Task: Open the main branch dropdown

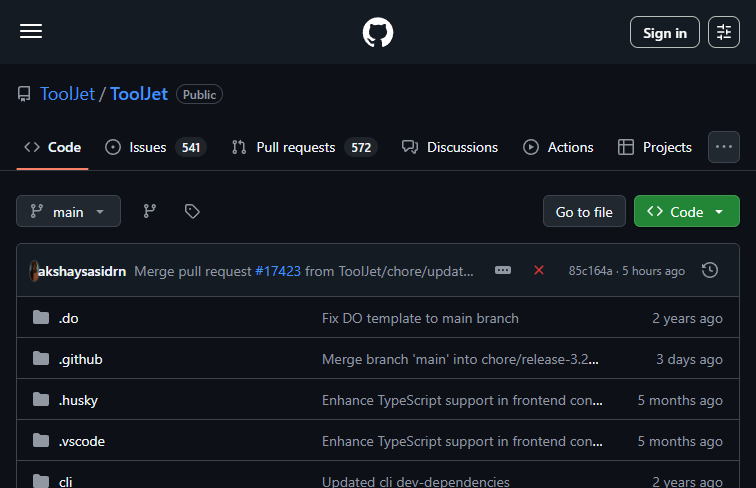Action: [68, 211]
